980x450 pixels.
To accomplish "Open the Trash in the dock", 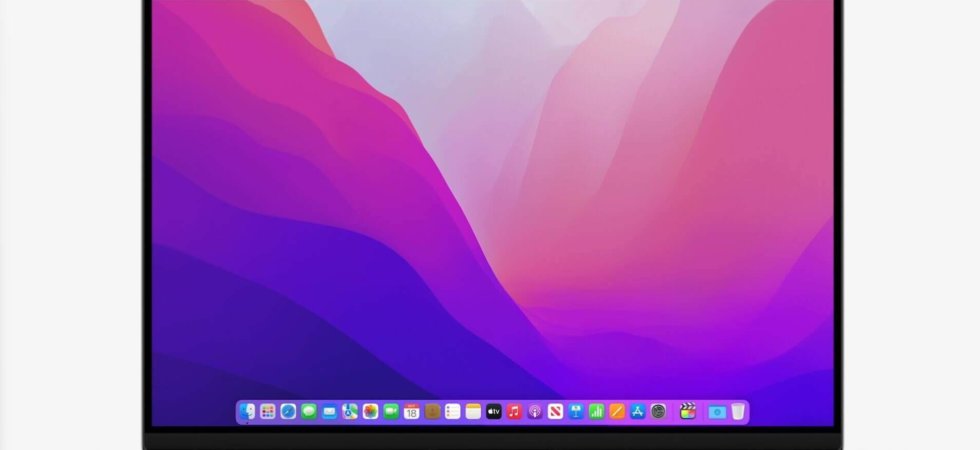I will click(x=738, y=411).
